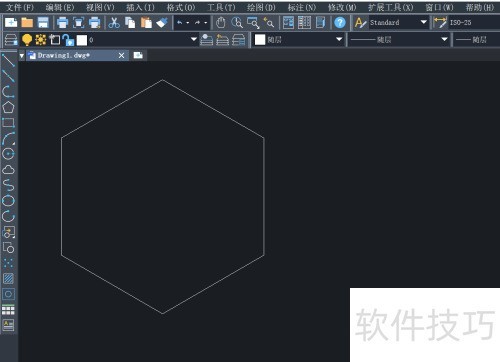Toggle freeze/thaw sun for layer 0
500x362 pixels.
pyautogui.click(x=41, y=40)
